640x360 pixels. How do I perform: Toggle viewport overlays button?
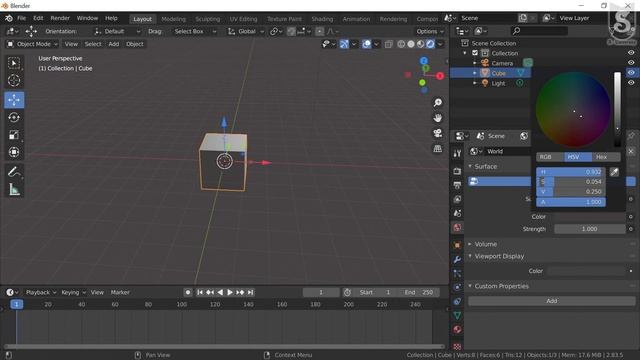tap(367, 44)
